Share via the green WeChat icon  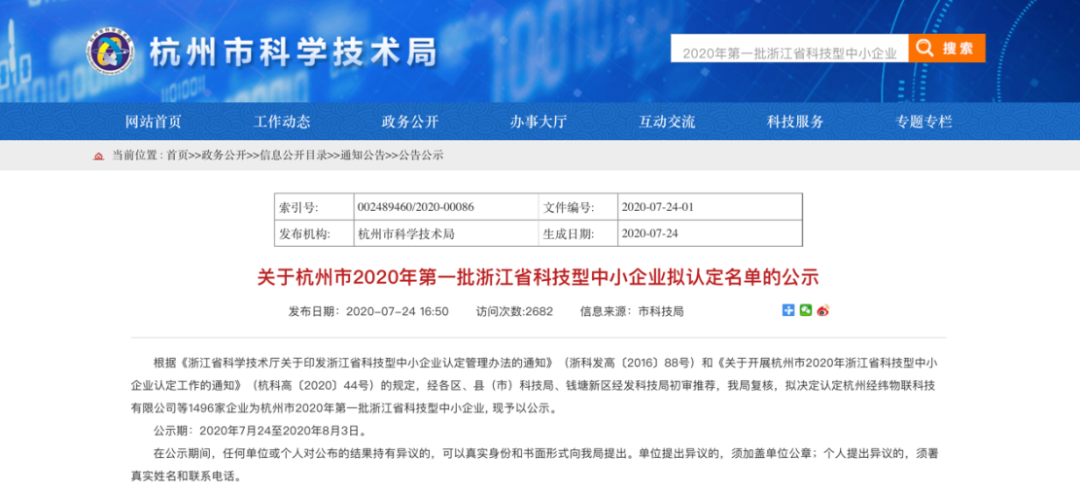coord(806,311)
